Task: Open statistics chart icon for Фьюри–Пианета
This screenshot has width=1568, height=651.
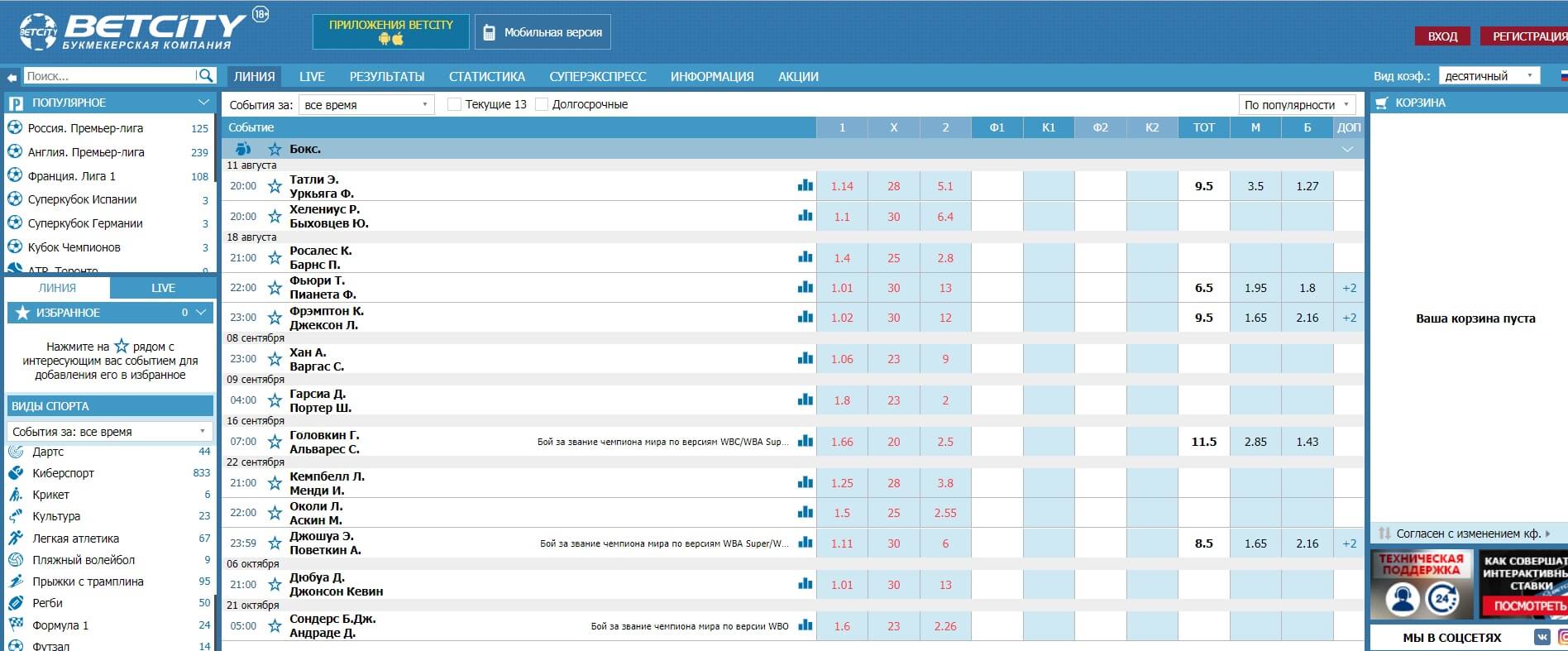Action: point(806,287)
